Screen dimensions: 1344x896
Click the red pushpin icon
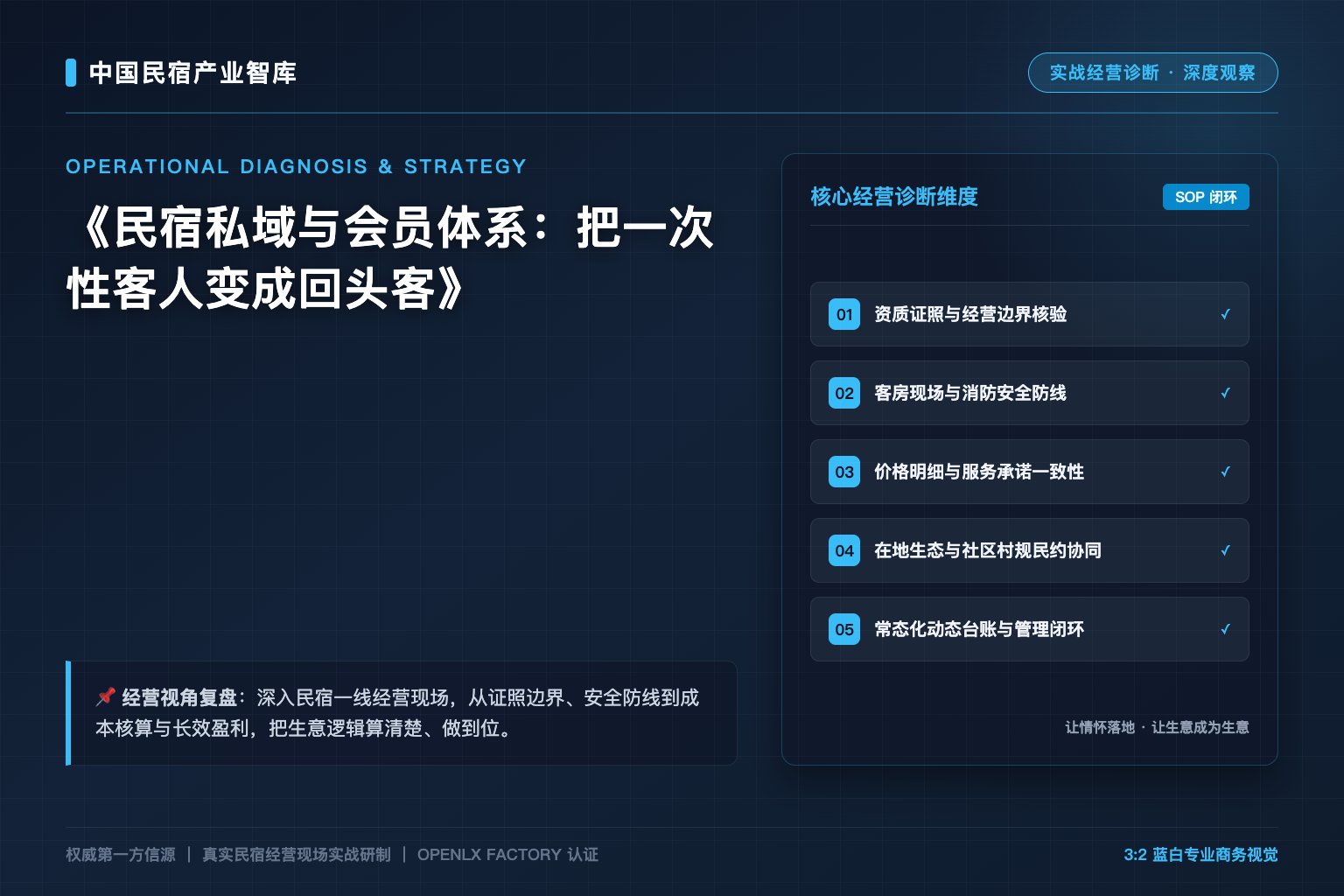point(106,696)
